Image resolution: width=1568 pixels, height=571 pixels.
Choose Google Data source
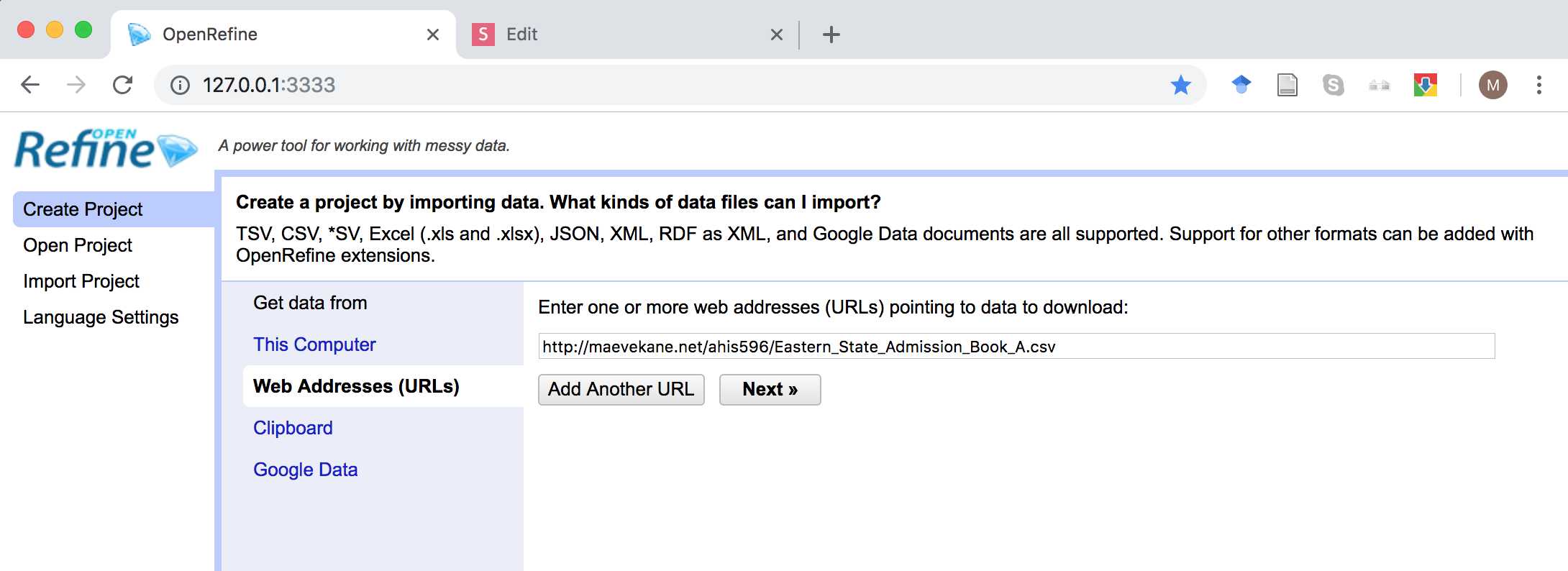305,470
